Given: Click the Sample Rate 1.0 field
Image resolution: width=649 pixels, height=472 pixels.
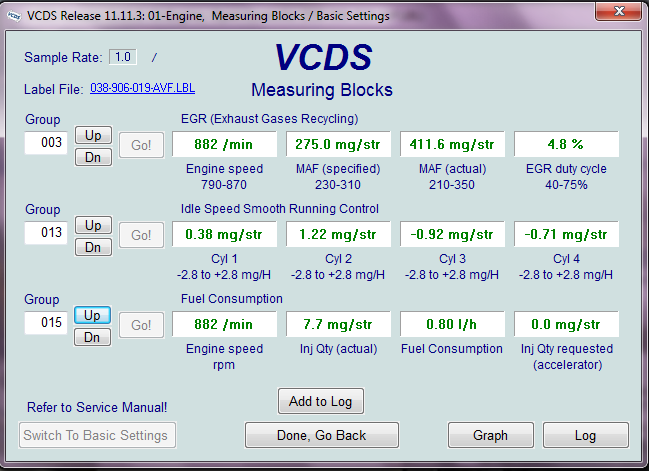Looking at the screenshot, I should (x=123, y=57).
